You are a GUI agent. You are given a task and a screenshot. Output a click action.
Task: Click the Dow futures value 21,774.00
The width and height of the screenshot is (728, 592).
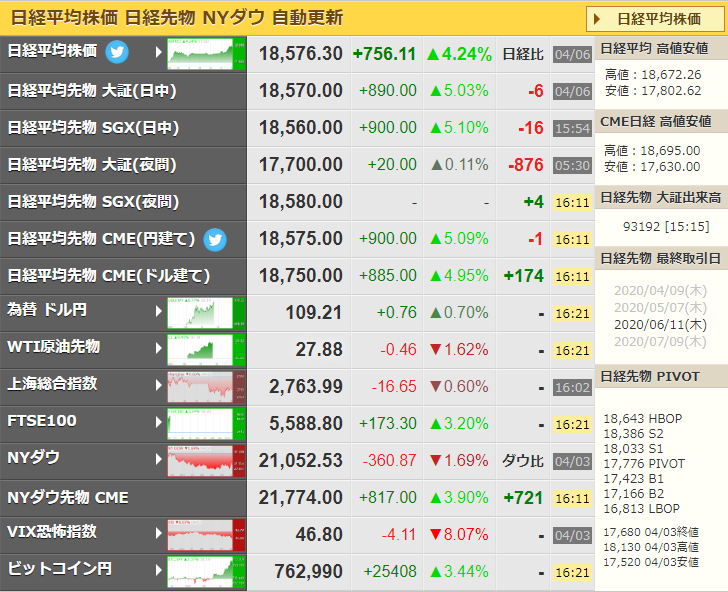[300, 498]
